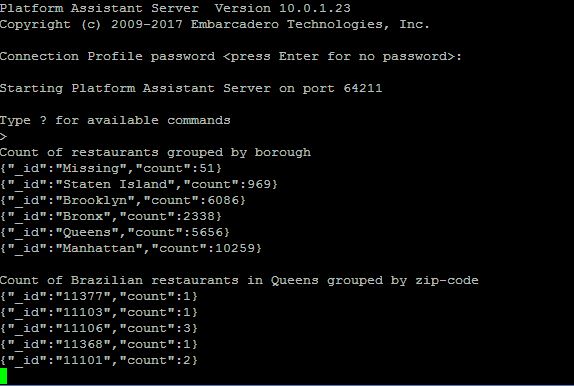Click the Staten Island count 969 line
This screenshot has height=386, width=574.
(139, 185)
